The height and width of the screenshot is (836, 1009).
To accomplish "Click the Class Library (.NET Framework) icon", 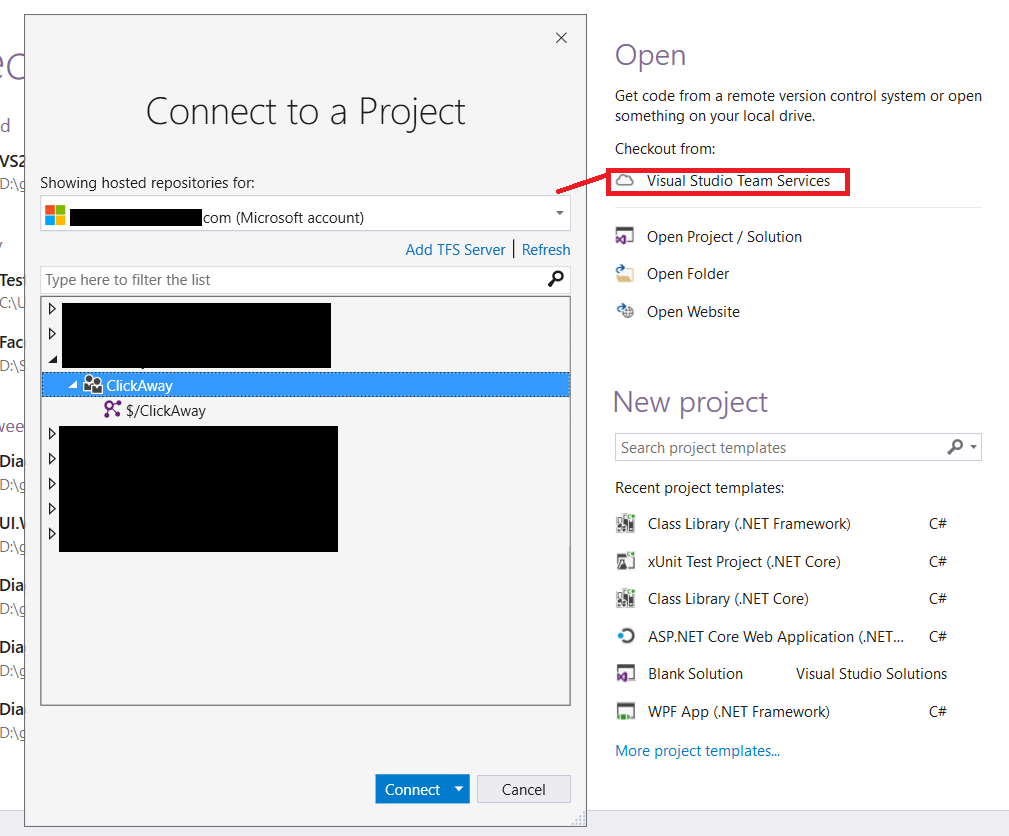I will [625, 523].
